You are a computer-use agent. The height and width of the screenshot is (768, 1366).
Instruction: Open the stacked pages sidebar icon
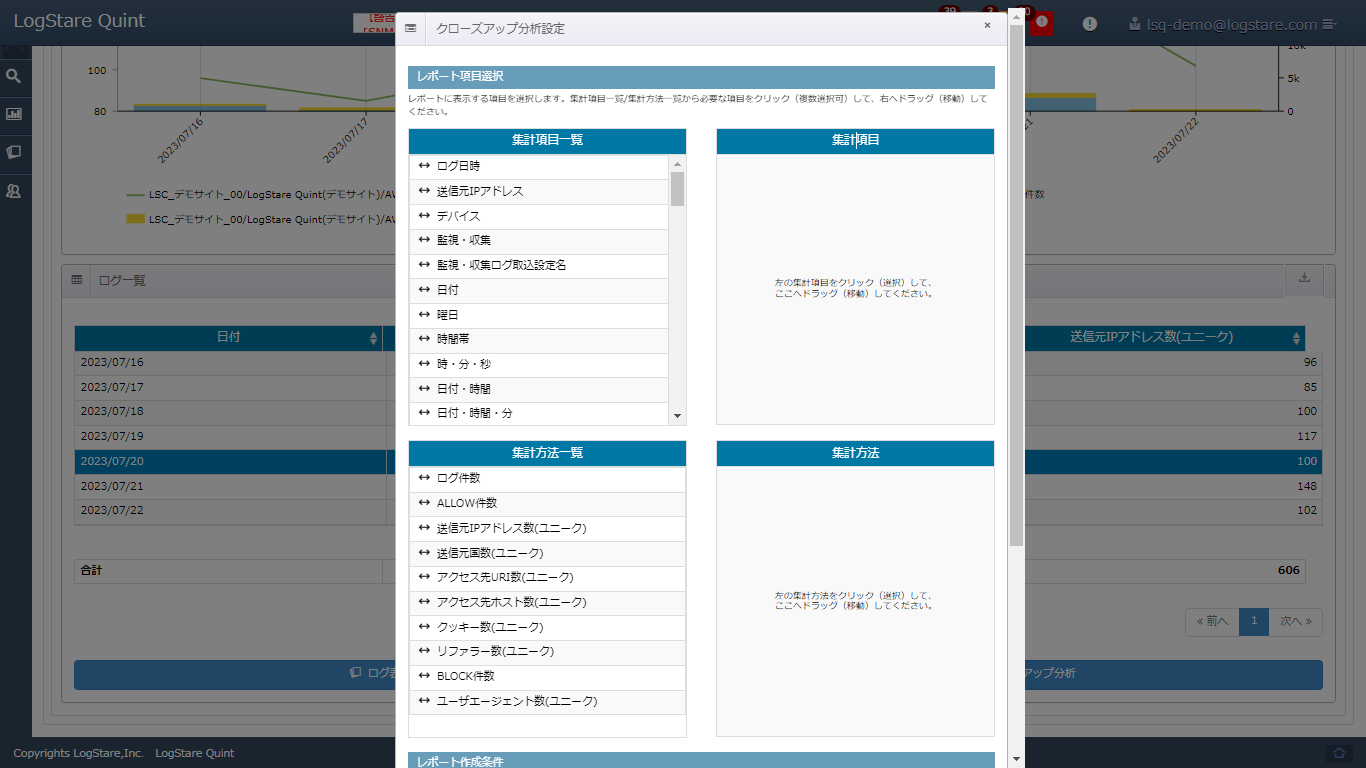[14, 152]
